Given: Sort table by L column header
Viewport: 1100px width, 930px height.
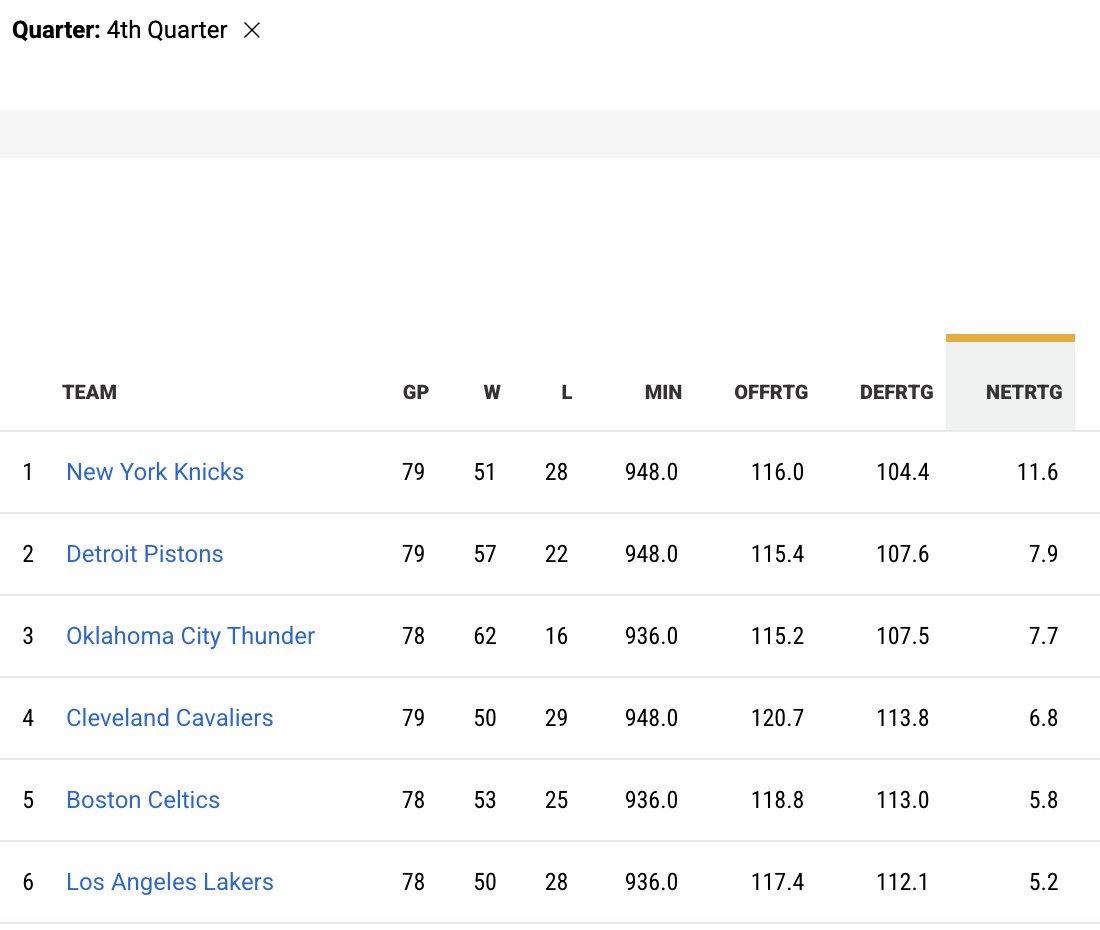Looking at the screenshot, I should coord(567,392).
